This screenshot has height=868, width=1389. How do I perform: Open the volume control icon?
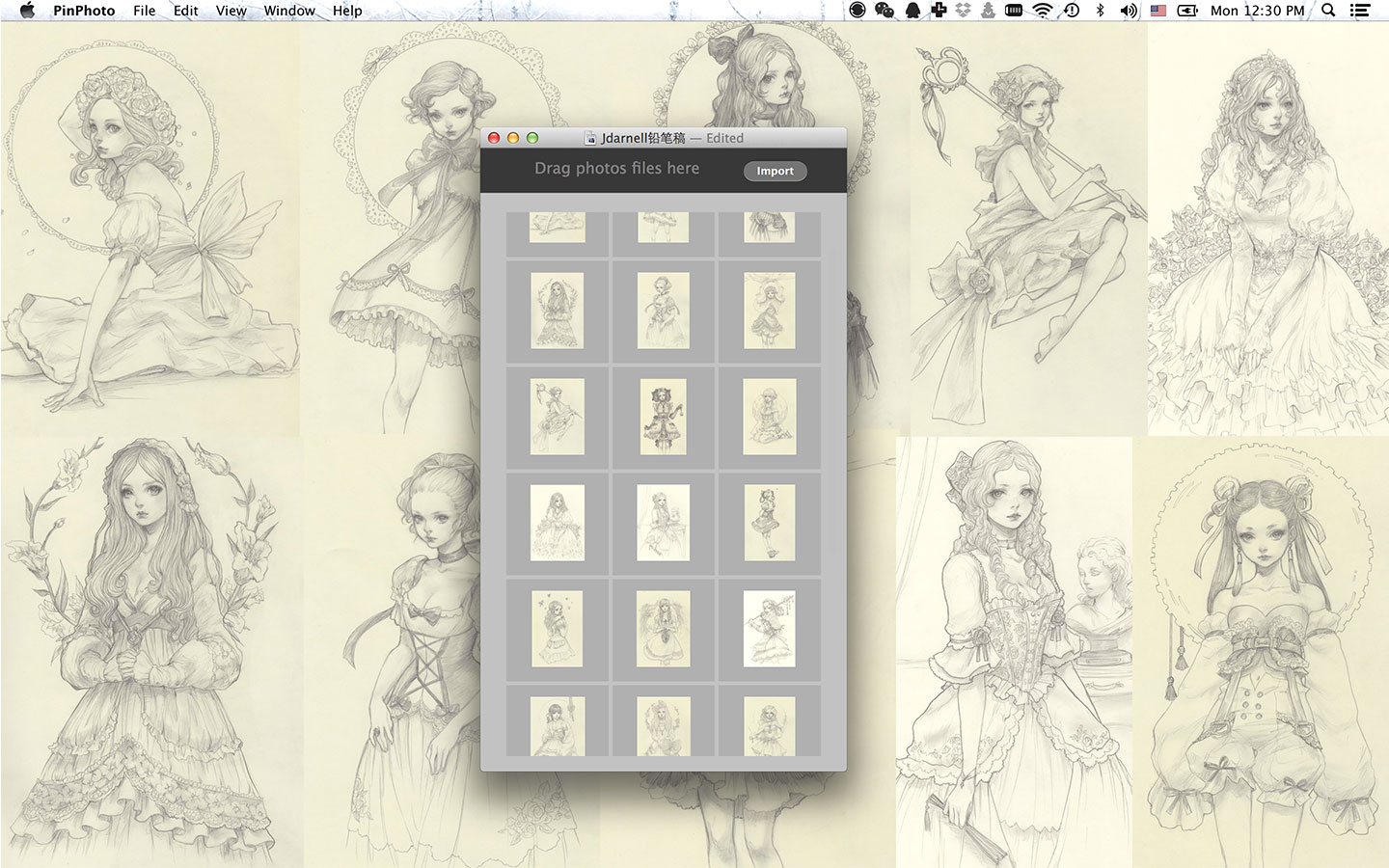click(x=1129, y=11)
